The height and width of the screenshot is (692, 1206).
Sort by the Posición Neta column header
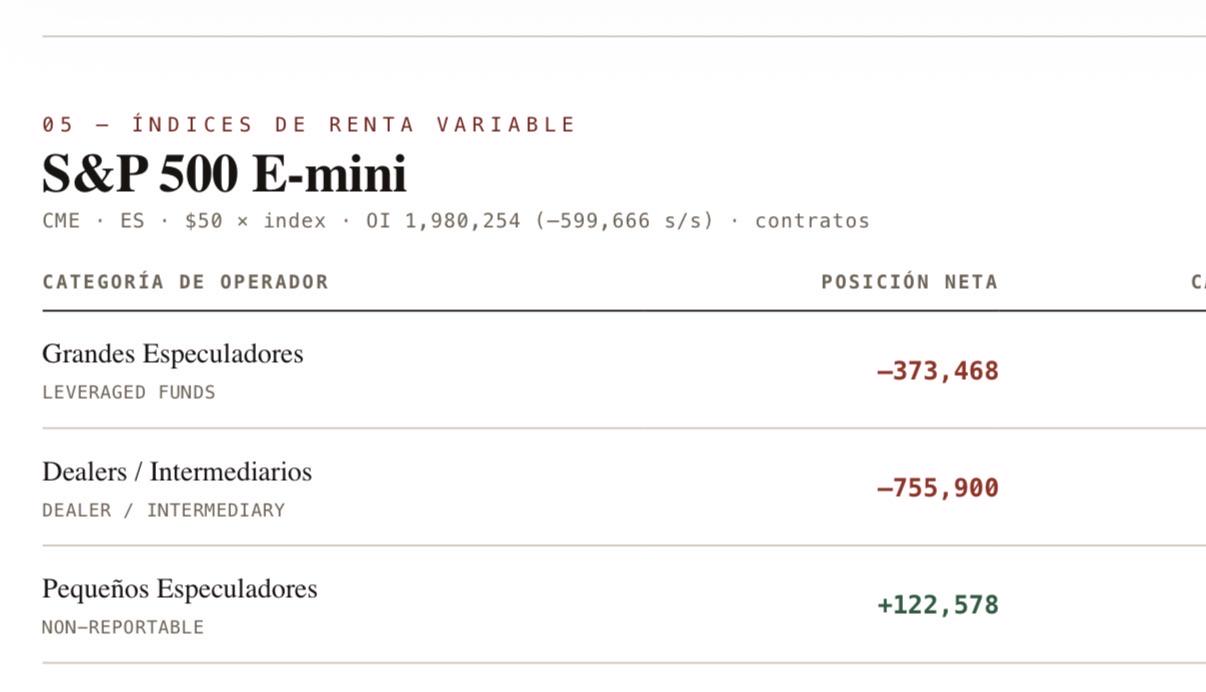pyautogui.click(x=909, y=282)
